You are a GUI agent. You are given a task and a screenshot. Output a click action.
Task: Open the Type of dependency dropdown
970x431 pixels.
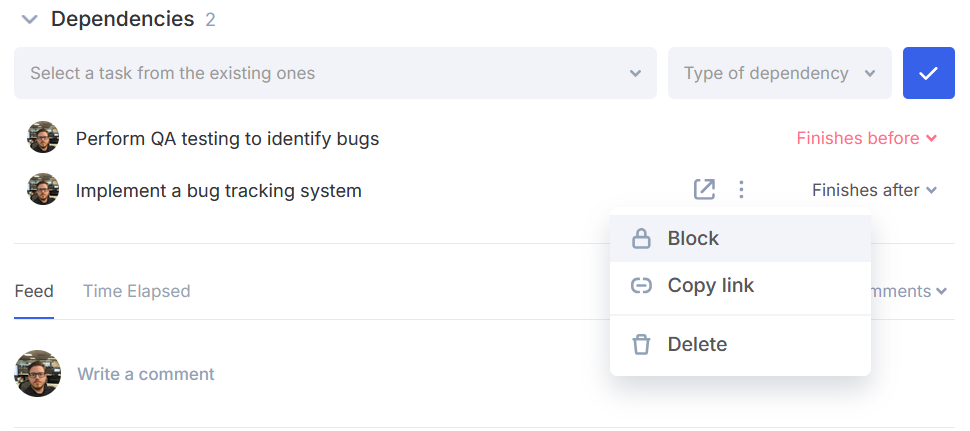(779, 73)
